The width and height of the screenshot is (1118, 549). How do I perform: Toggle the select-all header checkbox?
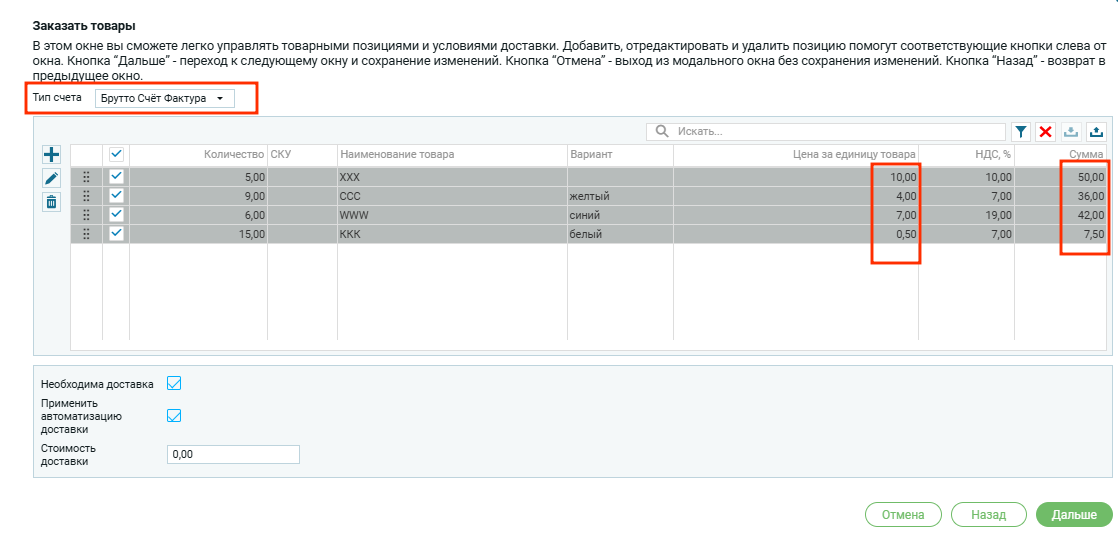click(x=116, y=154)
